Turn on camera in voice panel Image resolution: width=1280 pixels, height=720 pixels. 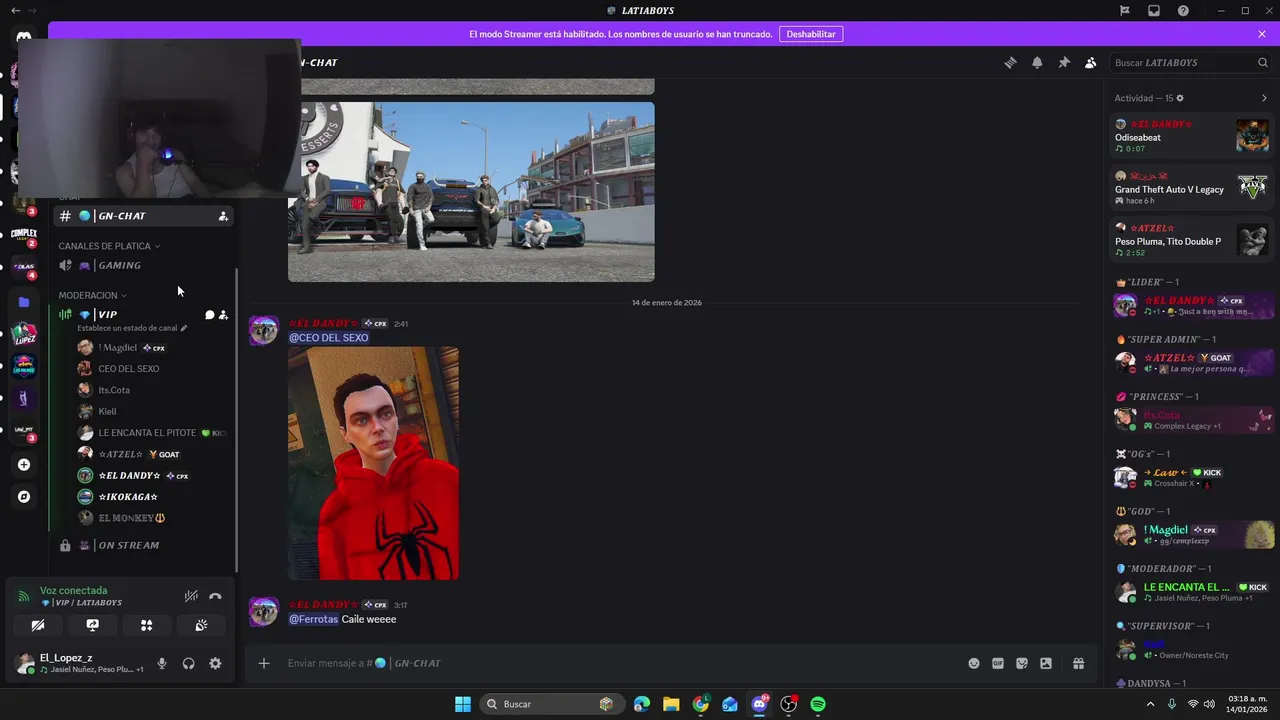pos(38,625)
